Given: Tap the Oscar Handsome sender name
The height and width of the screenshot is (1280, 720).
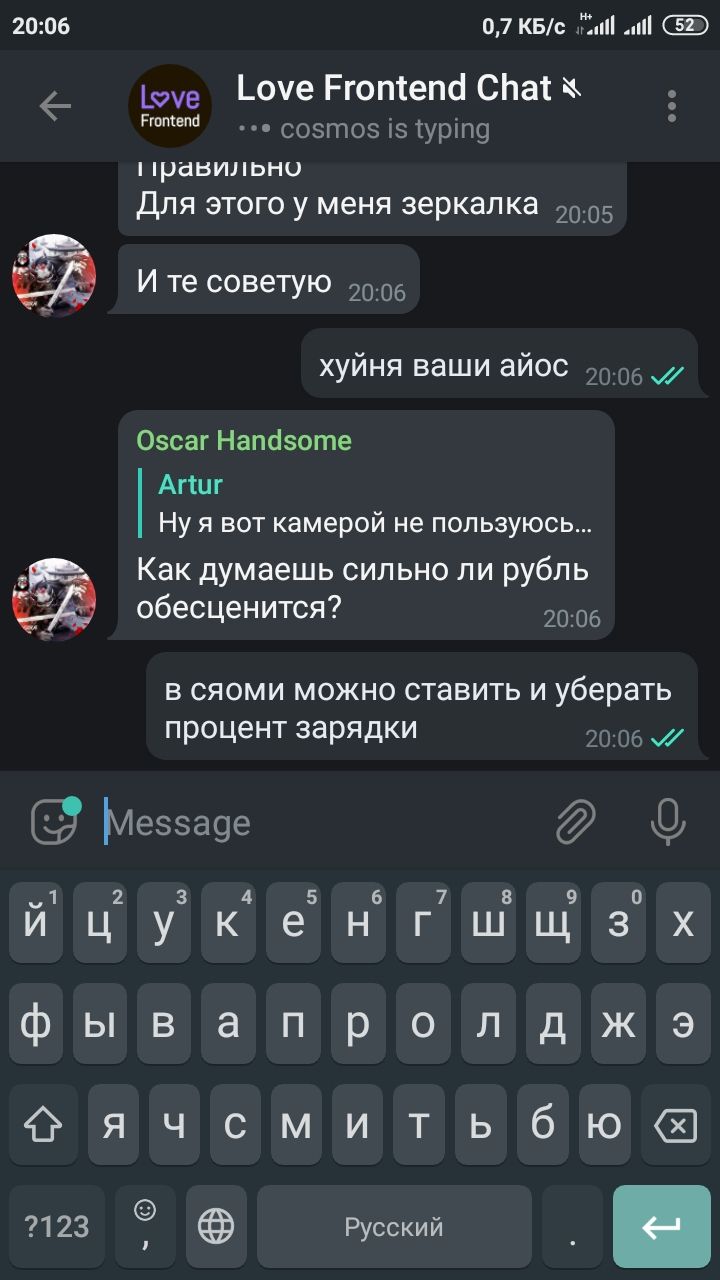Looking at the screenshot, I should tap(244, 440).
